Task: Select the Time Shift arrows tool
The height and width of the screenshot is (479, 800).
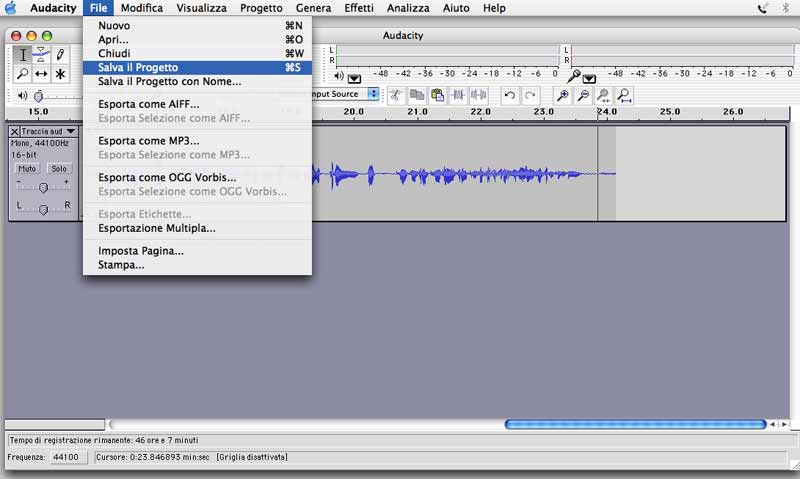Action: pyautogui.click(x=41, y=74)
